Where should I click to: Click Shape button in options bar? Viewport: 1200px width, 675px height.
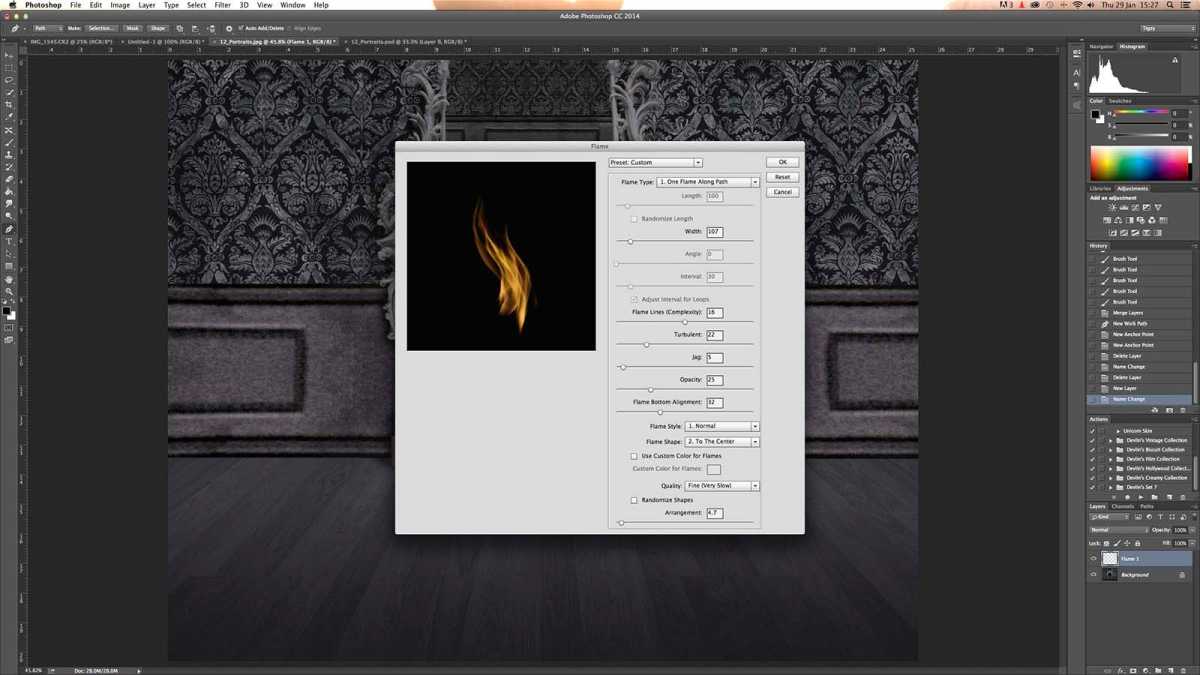[158, 28]
